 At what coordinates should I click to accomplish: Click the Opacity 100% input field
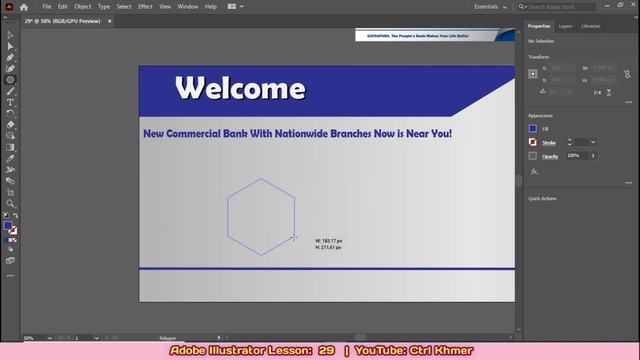coord(576,156)
